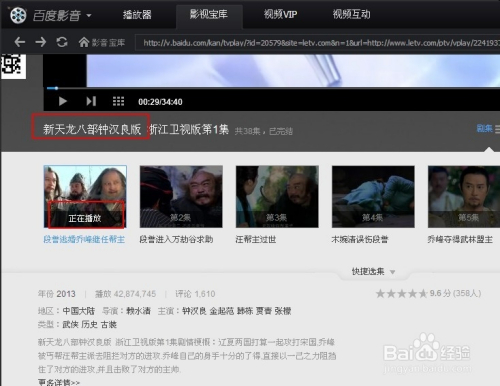Seek on the video progress bar

(x=273, y=88)
